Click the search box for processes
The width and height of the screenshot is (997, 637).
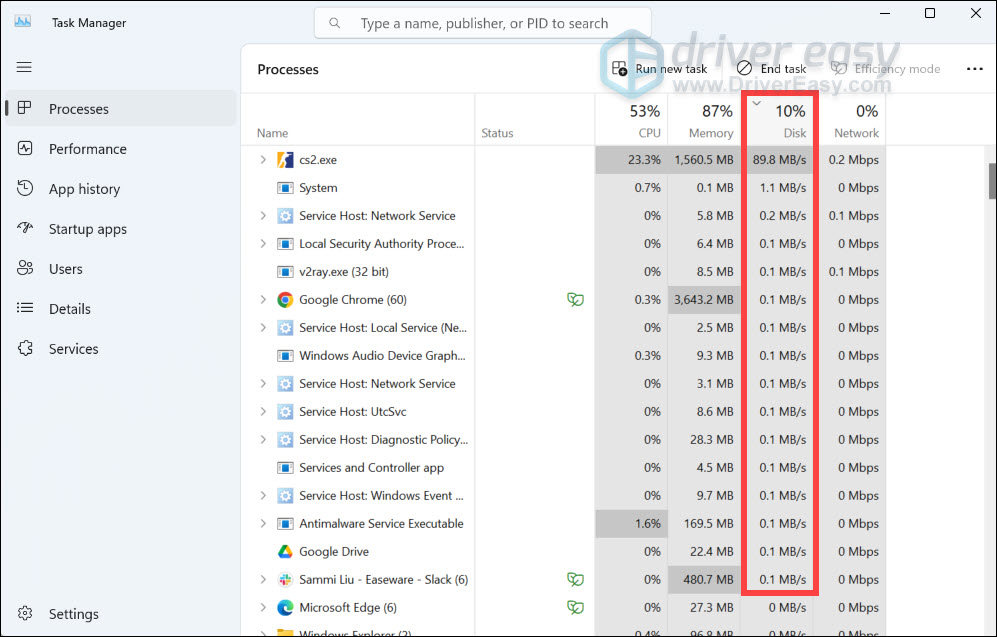pyautogui.click(x=483, y=23)
